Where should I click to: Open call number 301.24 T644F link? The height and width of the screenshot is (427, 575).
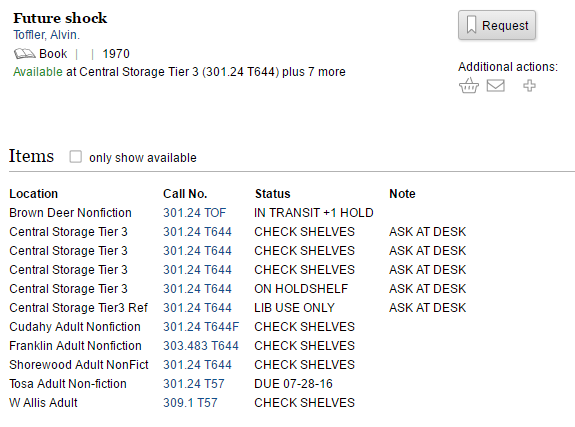point(201,327)
